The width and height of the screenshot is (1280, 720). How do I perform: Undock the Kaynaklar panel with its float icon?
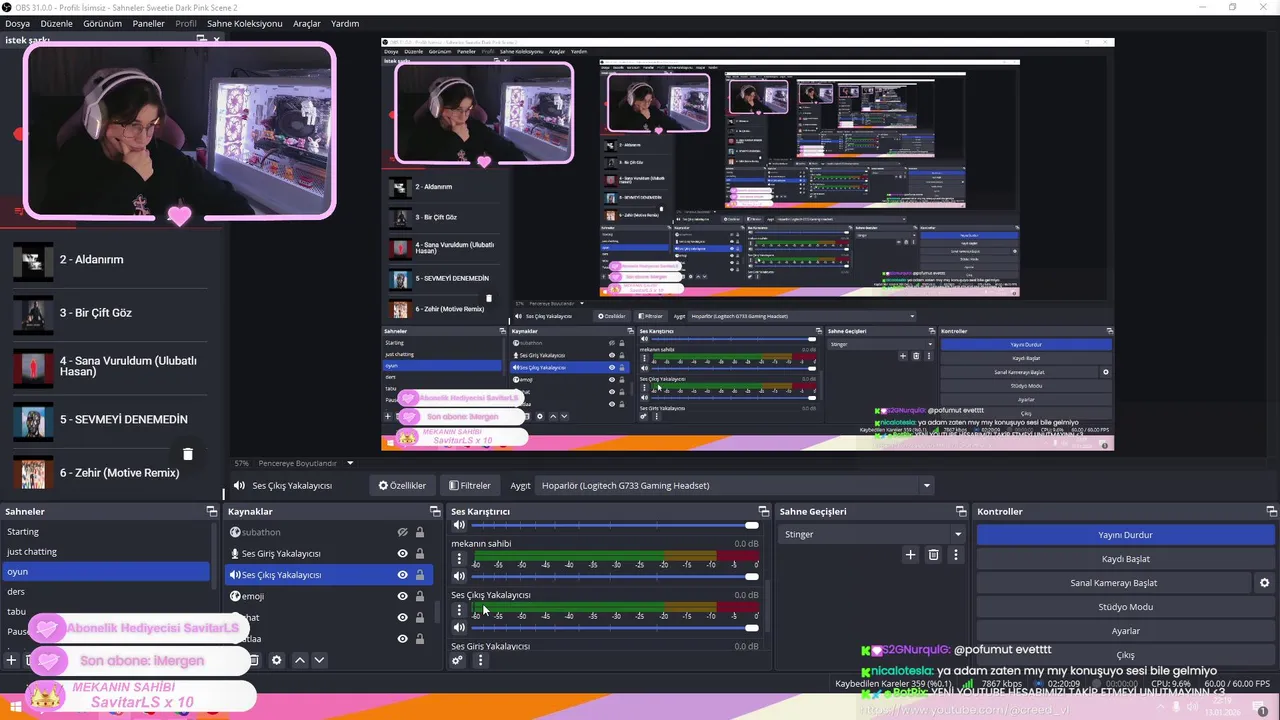pyautogui.click(x=434, y=511)
